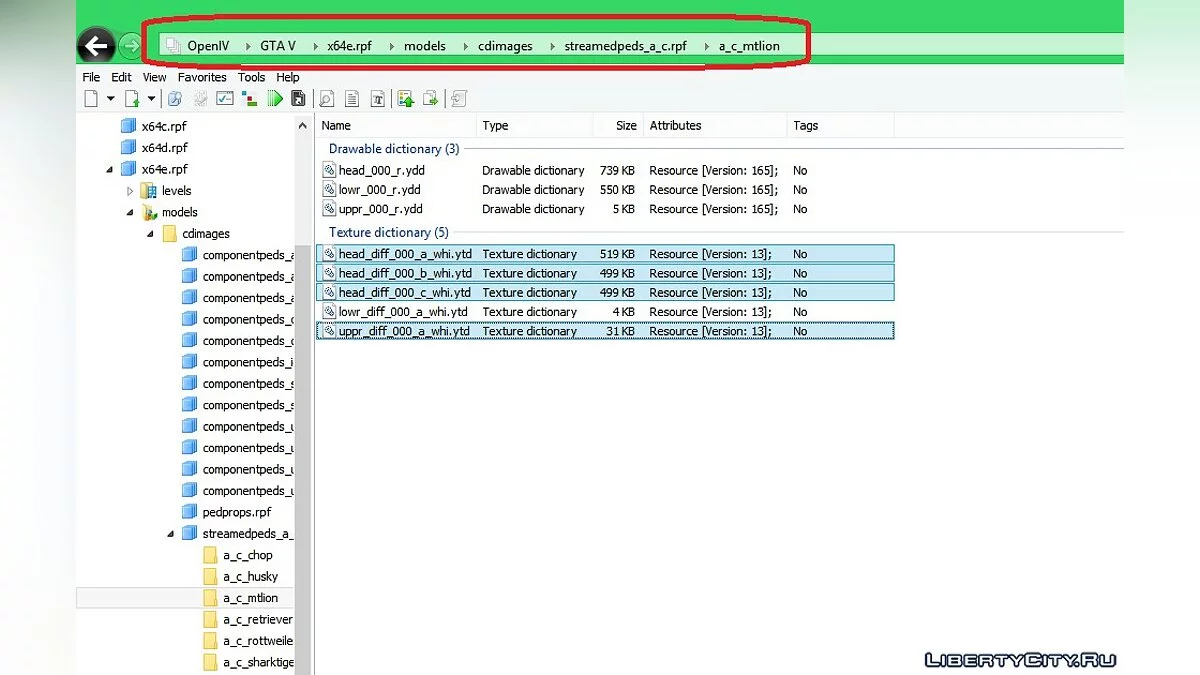Click the dark floppy disk save icon
The height and width of the screenshot is (675, 1200).
298,98
